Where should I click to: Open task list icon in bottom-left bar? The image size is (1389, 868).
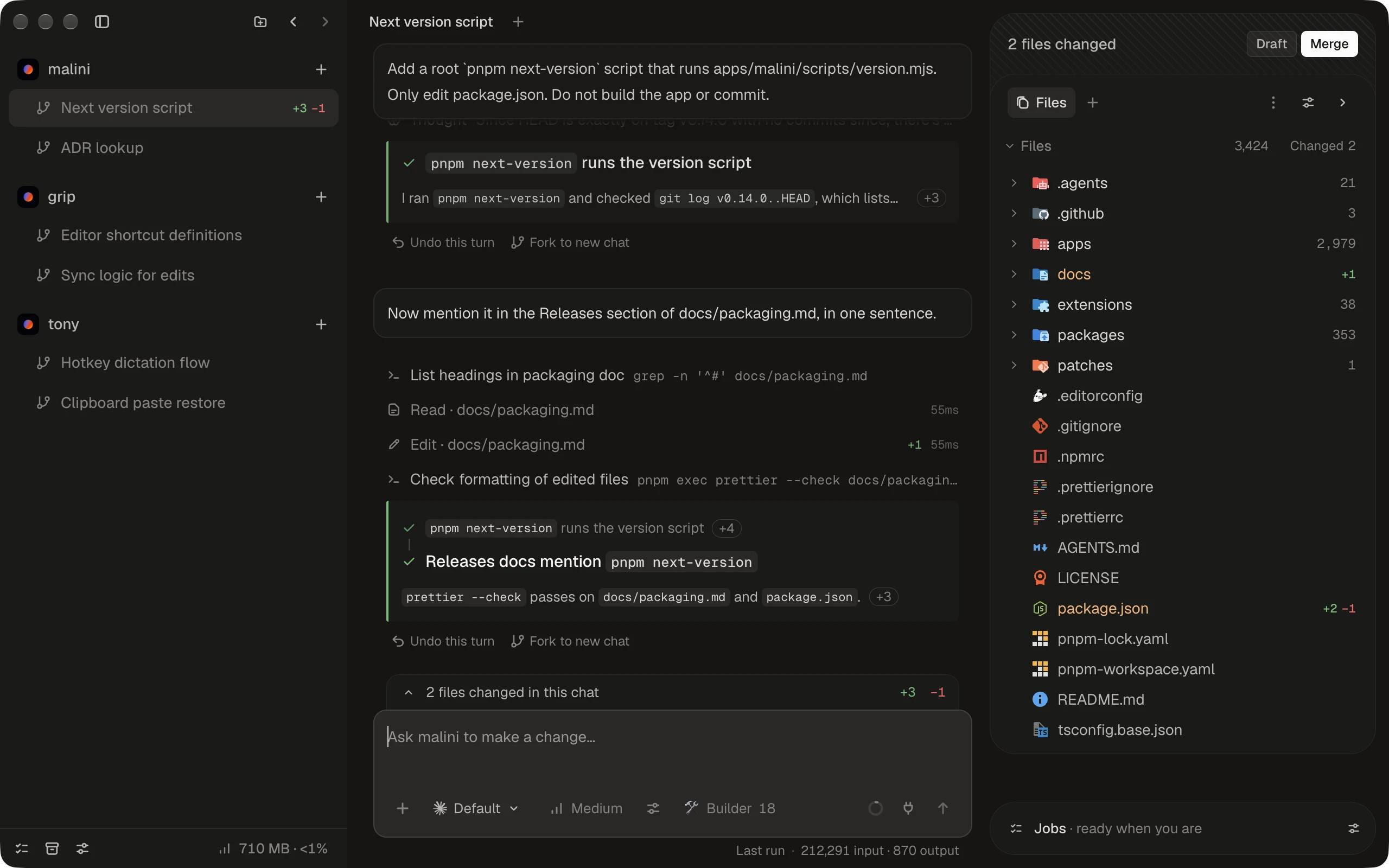point(22,848)
